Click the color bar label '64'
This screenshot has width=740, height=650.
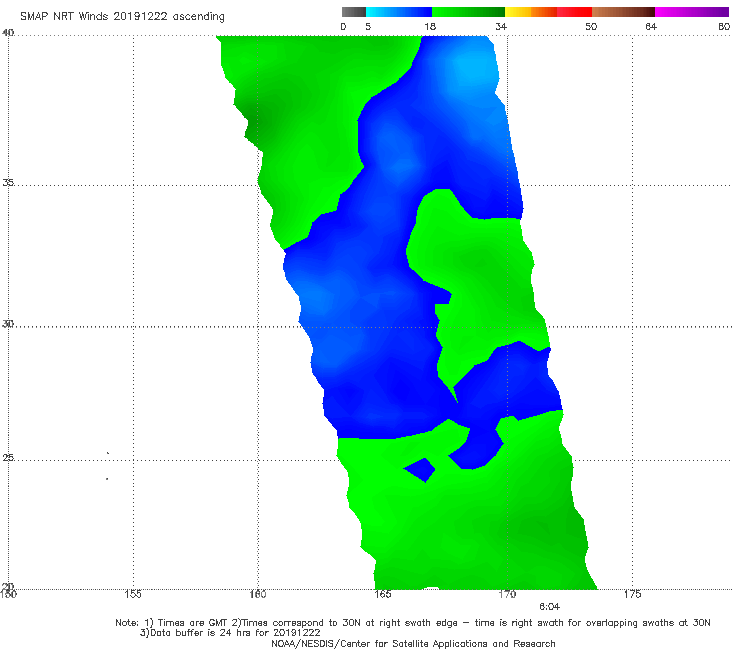point(651,27)
